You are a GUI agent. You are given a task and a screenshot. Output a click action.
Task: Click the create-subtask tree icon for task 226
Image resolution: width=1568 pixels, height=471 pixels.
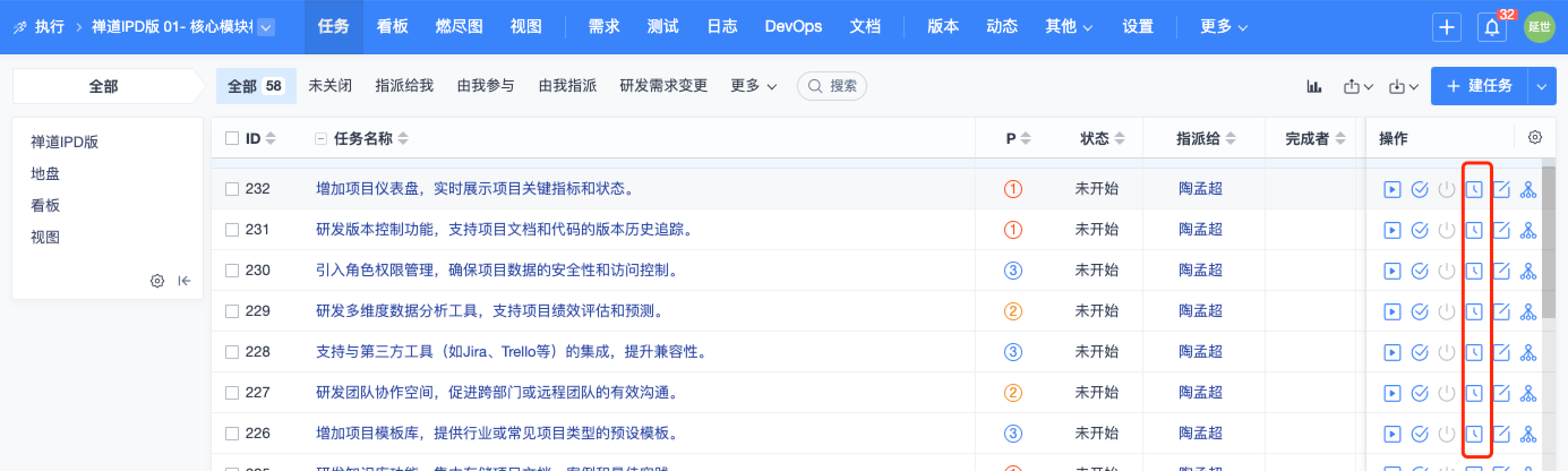1528,434
